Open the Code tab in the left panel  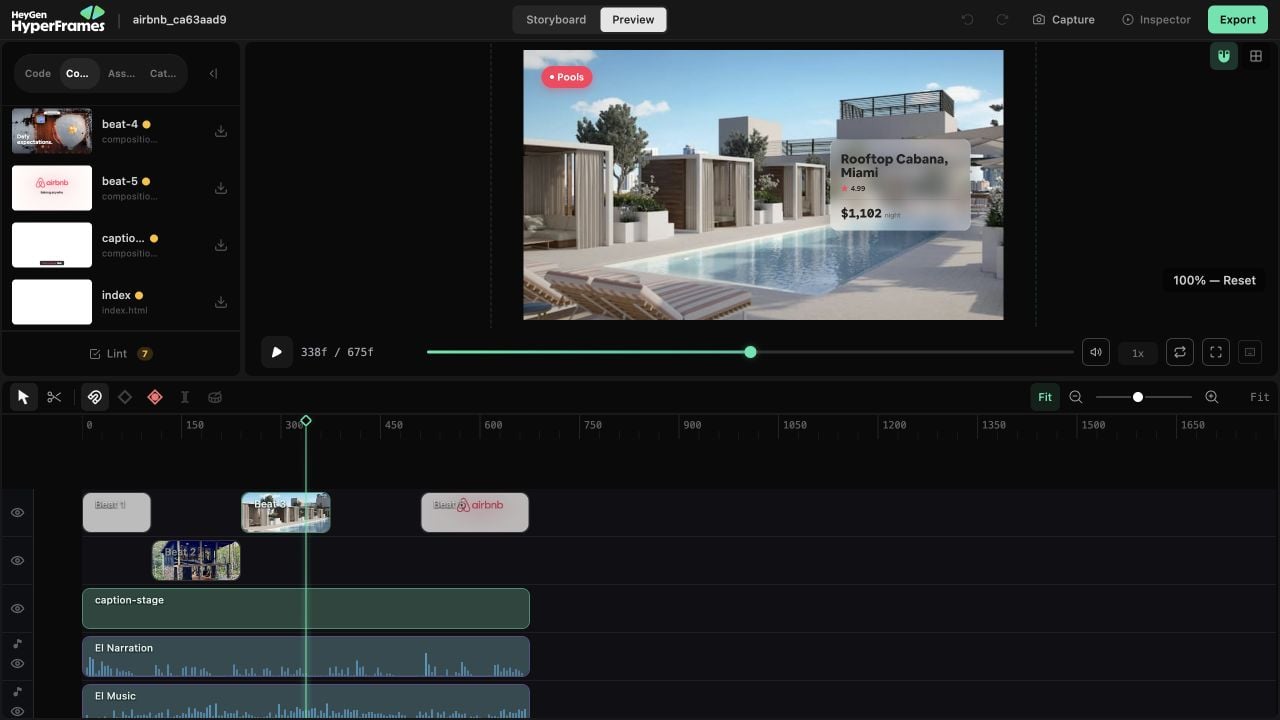pyautogui.click(x=38, y=73)
